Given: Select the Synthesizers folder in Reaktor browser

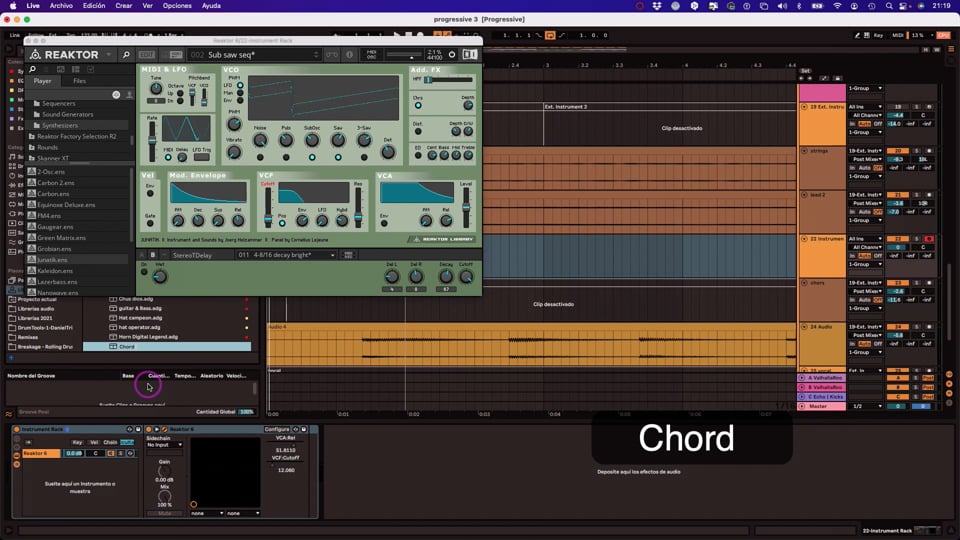Looking at the screenshot, I should point(59,125).
